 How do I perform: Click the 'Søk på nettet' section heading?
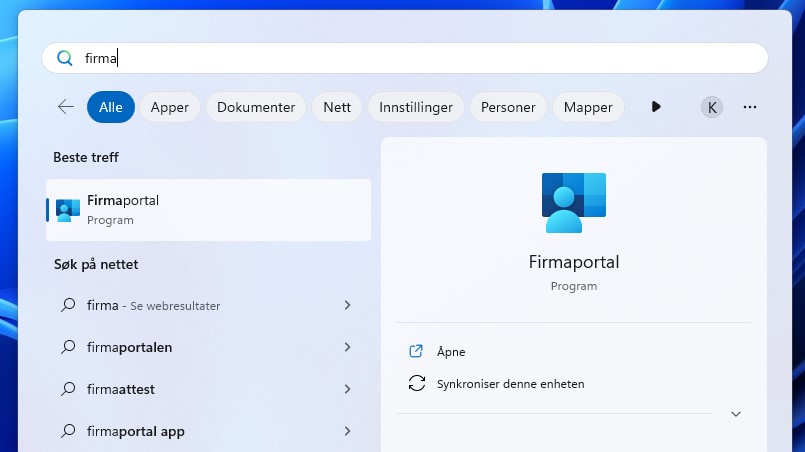[96, 265]
